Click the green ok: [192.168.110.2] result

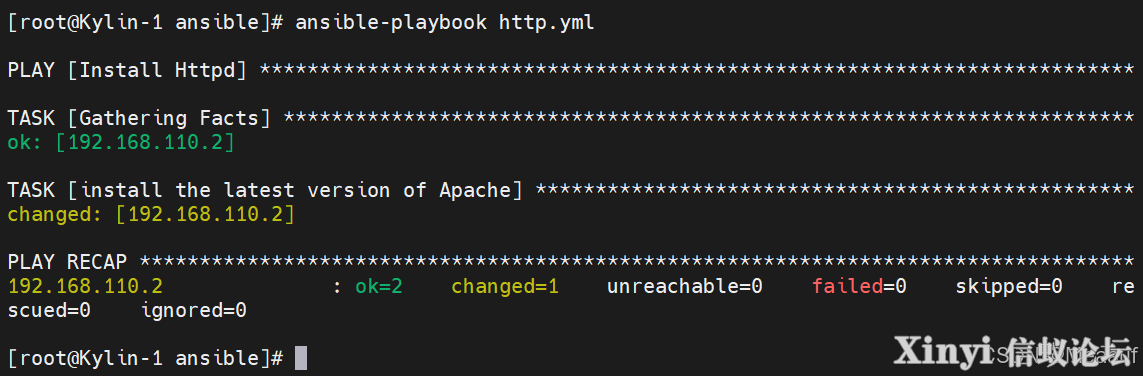(121, 142)
